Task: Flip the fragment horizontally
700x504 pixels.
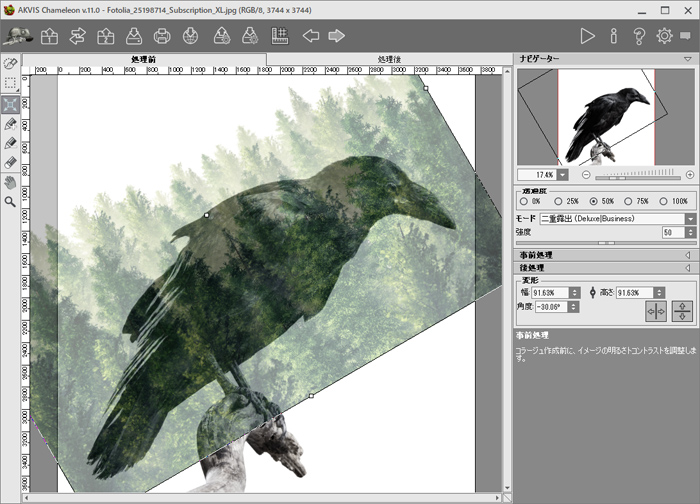Action: pos(656,311)
